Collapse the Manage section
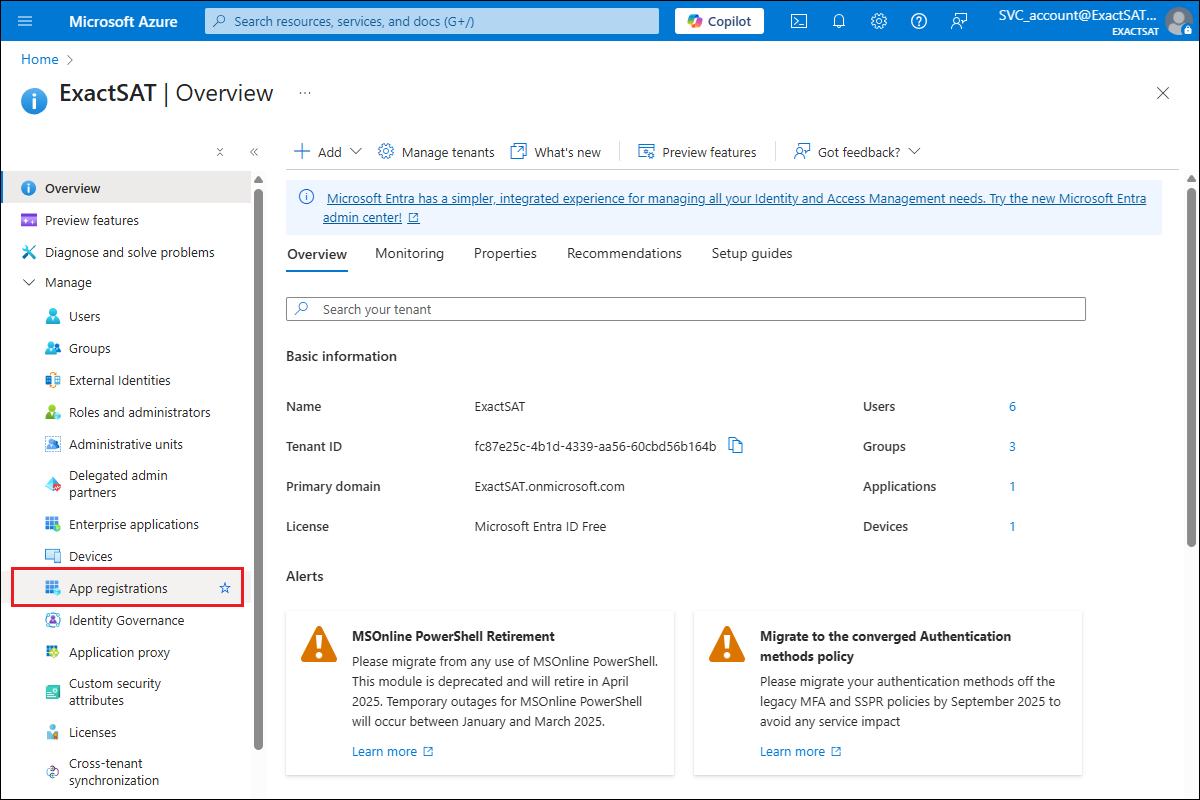This screenshot has width=1200, height=800. tap(28, 283)
